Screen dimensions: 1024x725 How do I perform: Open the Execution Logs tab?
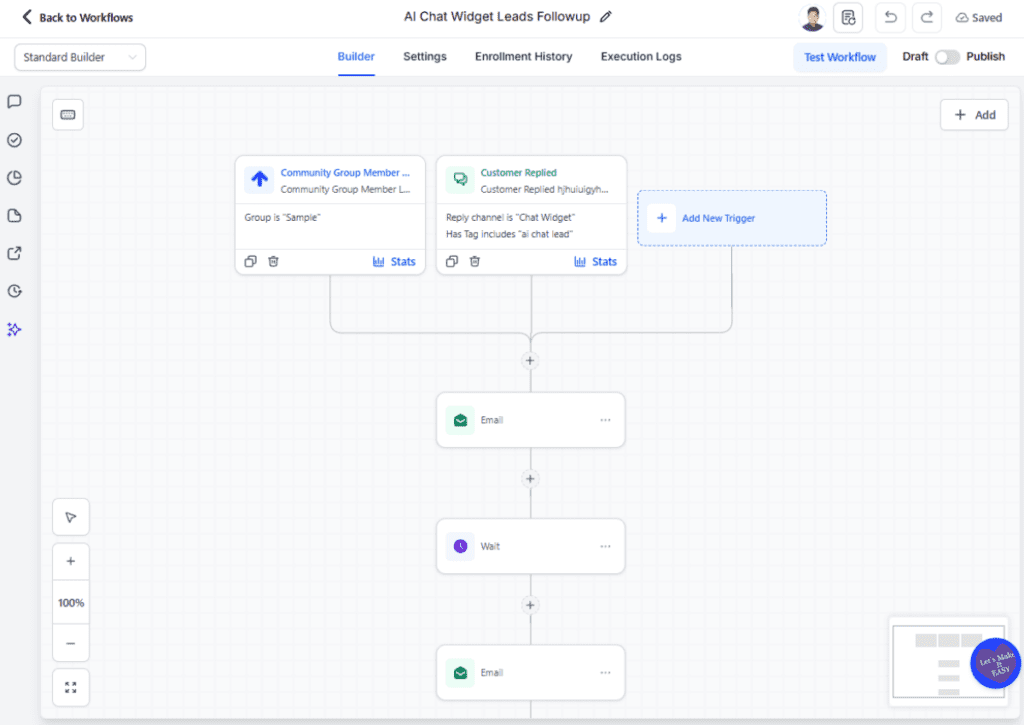tap(640, 57)
